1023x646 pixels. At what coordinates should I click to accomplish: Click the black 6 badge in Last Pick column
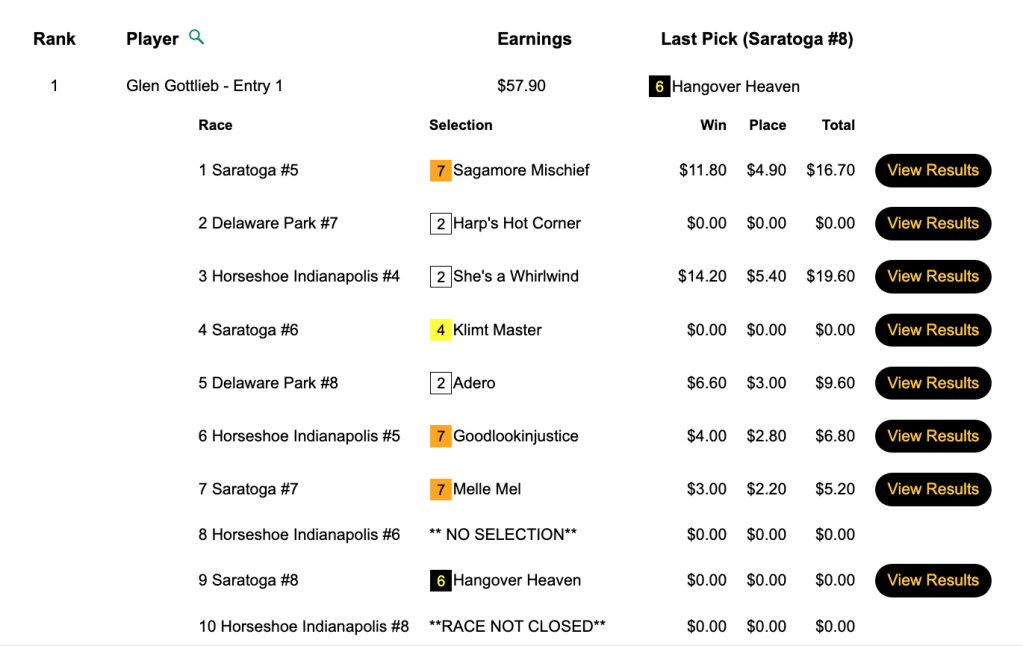(x=659, y=87)
